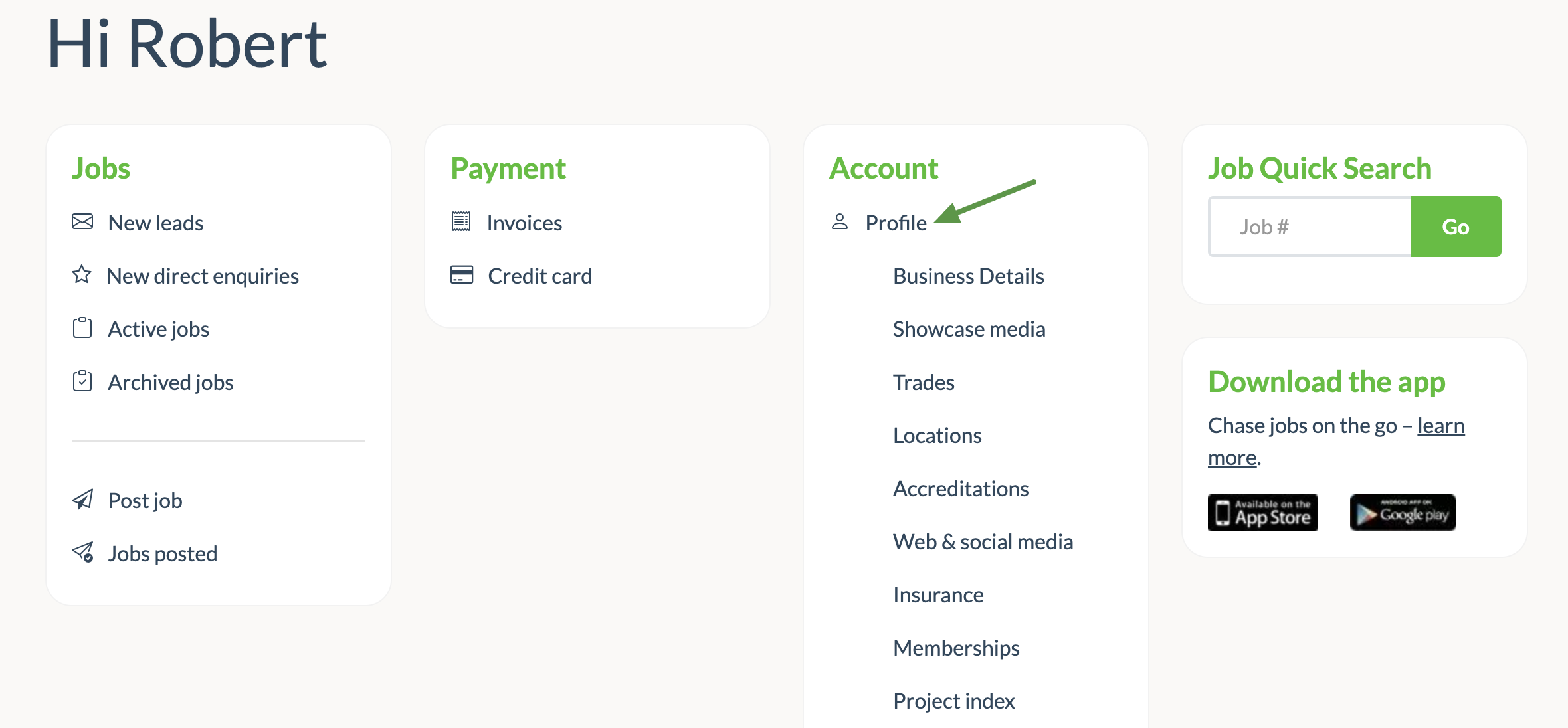The image size is (1568, 728).
Task: Click the sent-plane icon beside Jobs posted
Action: click(83, 552)
